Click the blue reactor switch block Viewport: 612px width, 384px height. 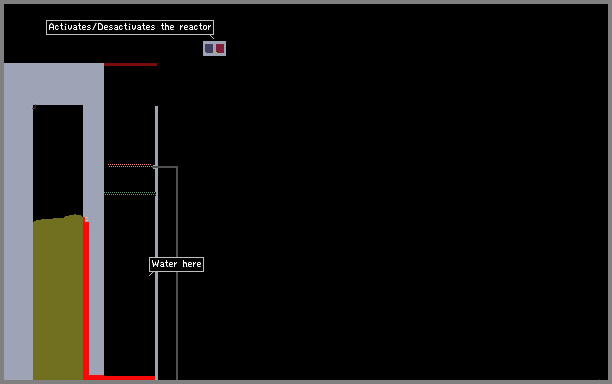tap(209, 48)
